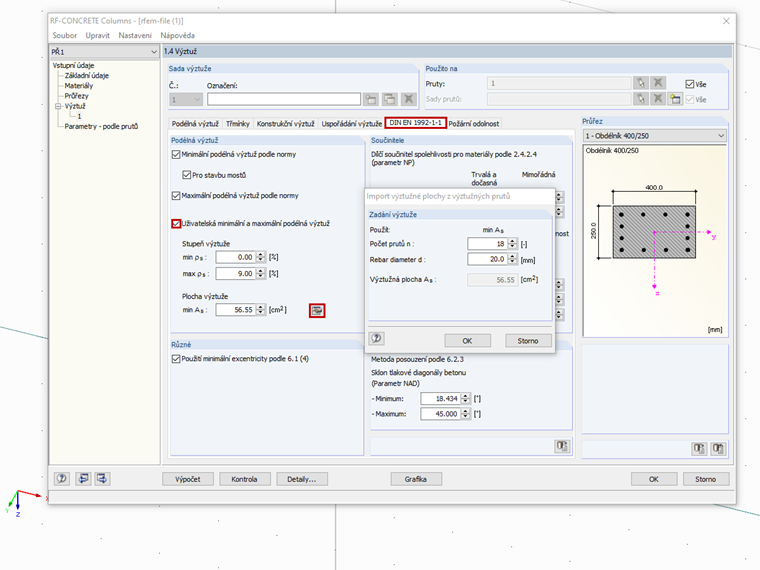Create a new set of members
The width and height of the screenshot is (760, 570).
[x=675, y=99]
